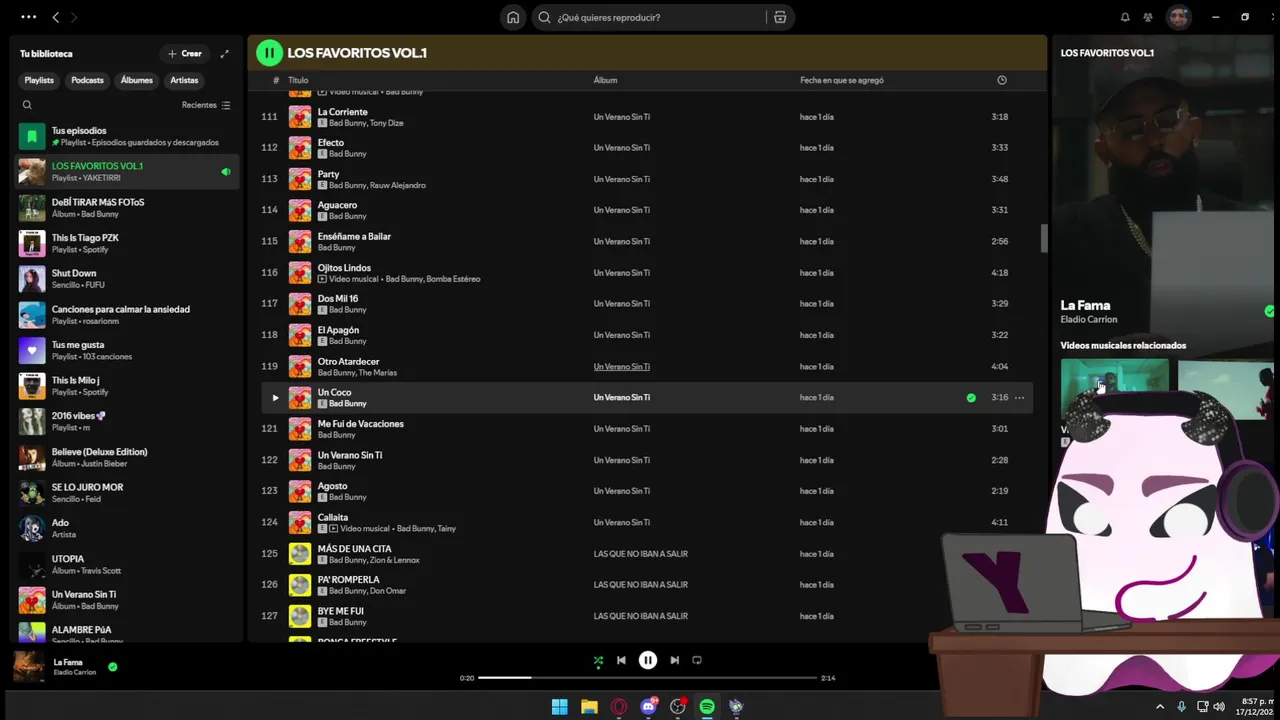Go forward with the right arrow
1280x720 pixels.
tap(74, 17)
